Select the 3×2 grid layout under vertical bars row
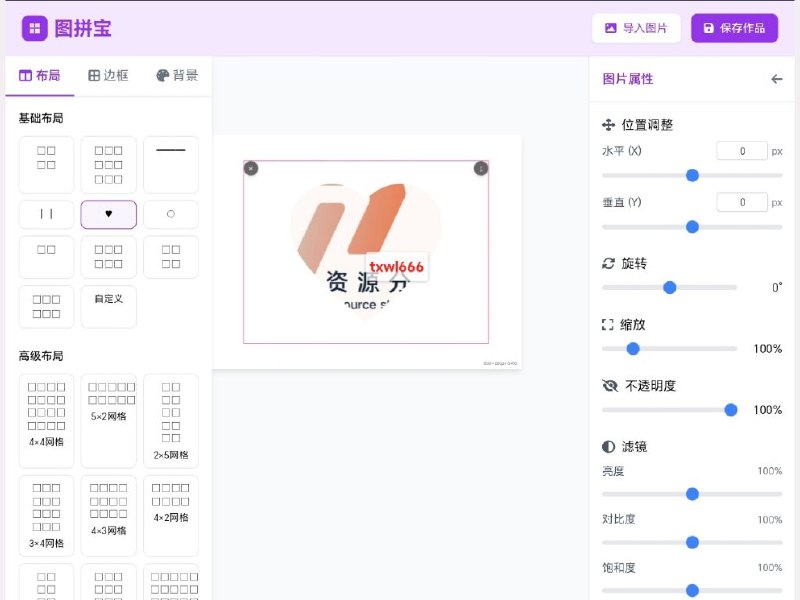The height and width of the screenshot is (600, 800). point(109,257)
